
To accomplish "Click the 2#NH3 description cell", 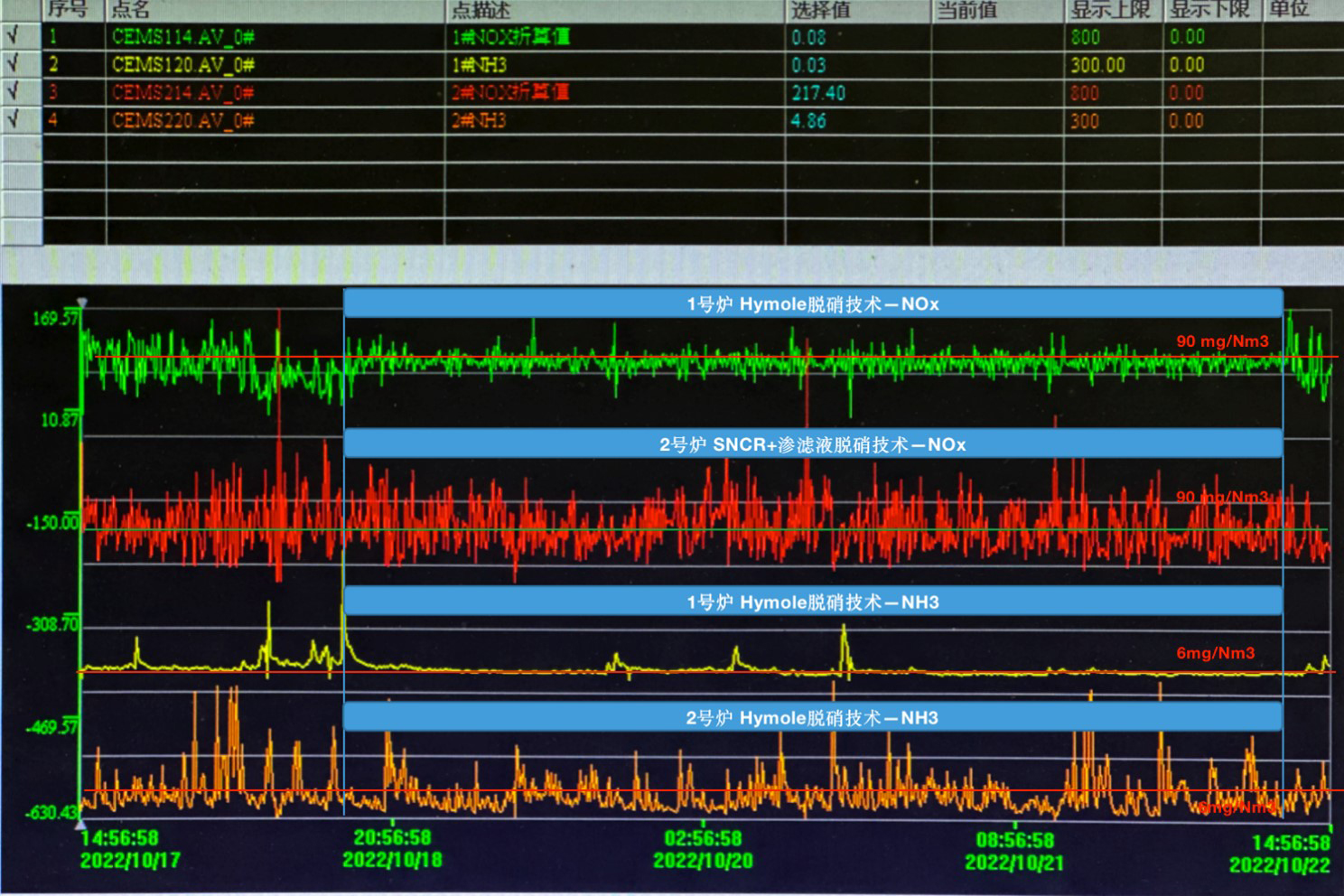I will point(479,120).
